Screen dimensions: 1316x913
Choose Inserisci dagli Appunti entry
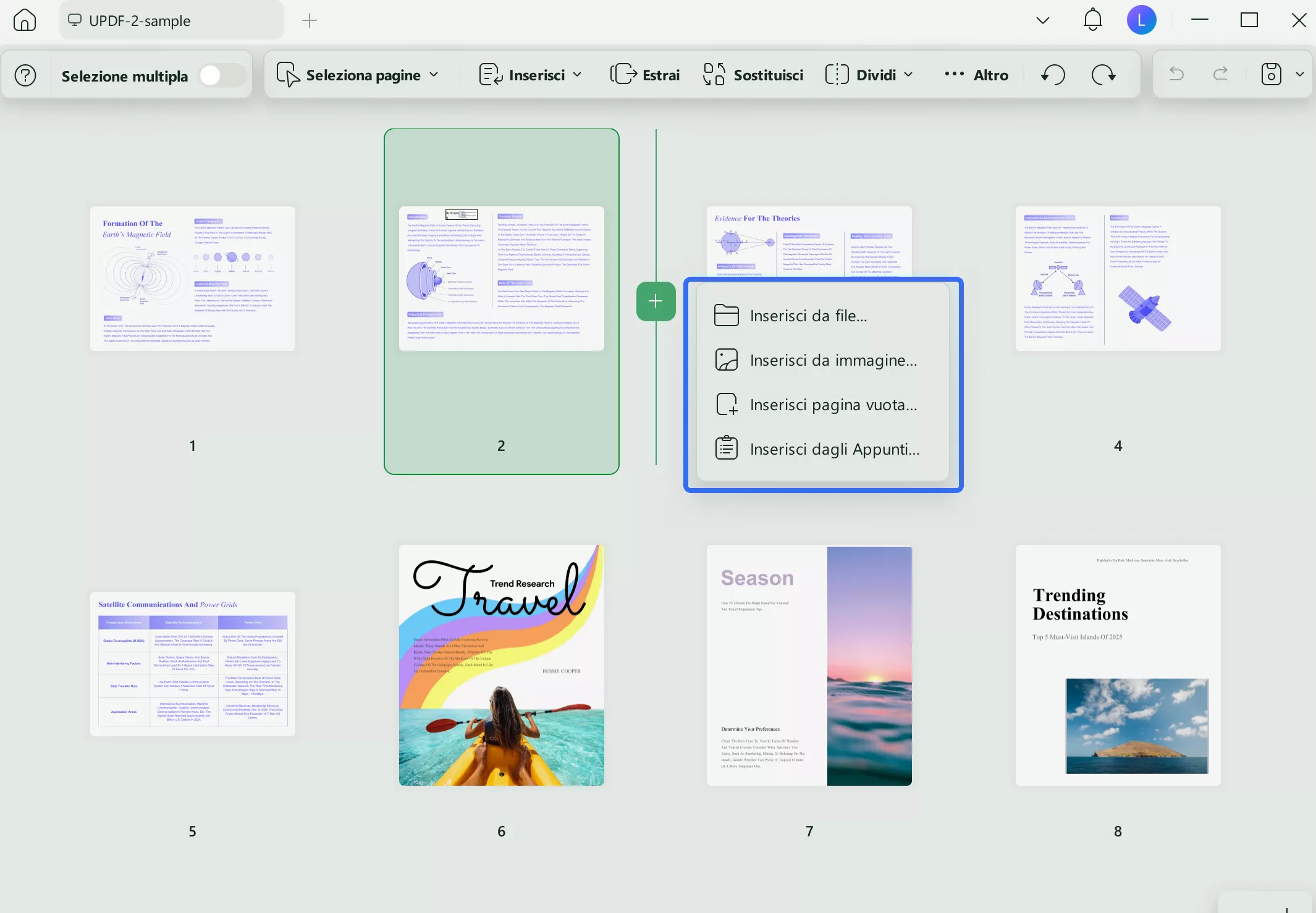click(834, 449)
